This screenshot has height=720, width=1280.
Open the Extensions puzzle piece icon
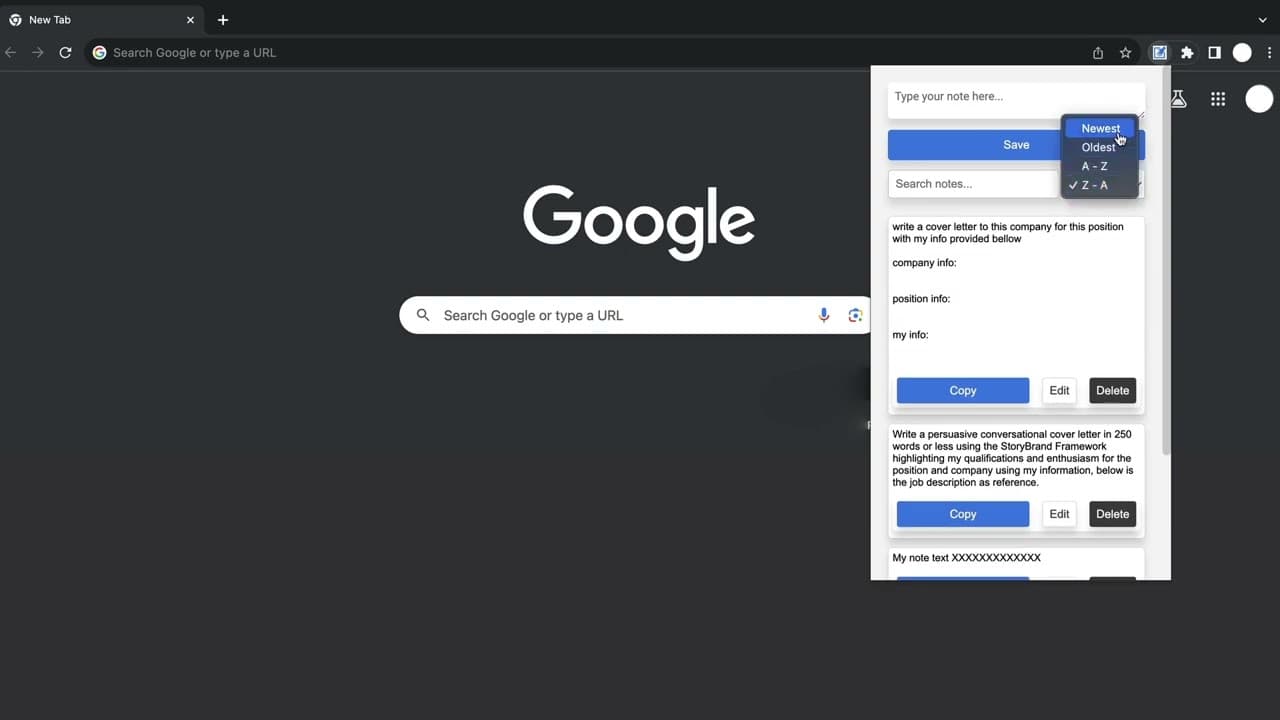[x=1187, y=53]
